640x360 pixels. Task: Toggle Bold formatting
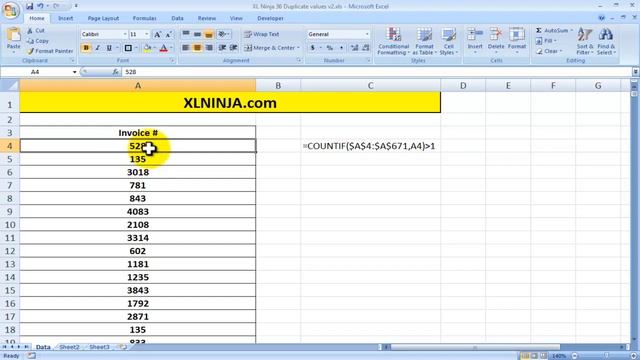(x=86, y=48)
